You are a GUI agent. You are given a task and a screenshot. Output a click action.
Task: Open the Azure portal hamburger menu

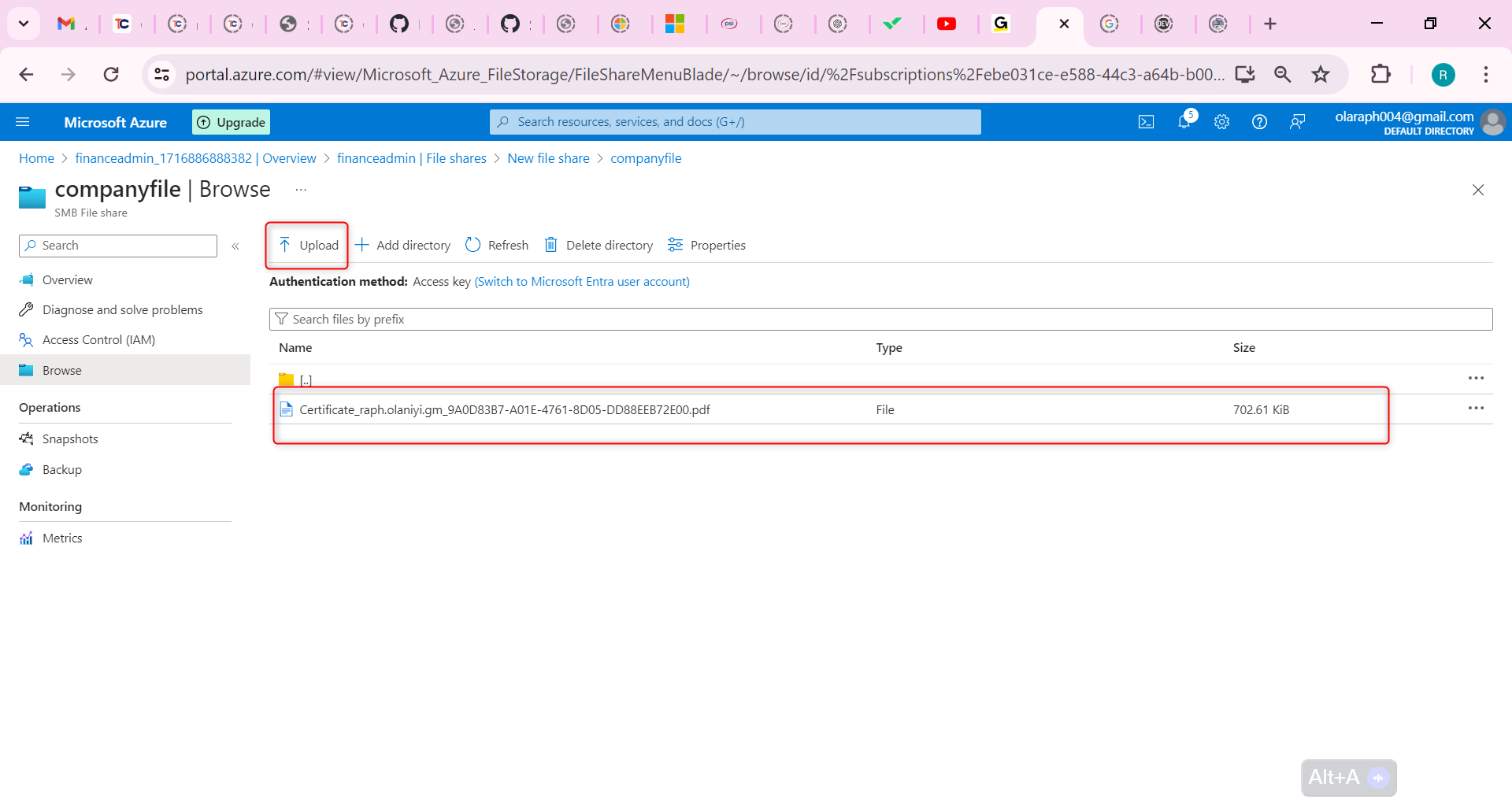coord(23,121)
